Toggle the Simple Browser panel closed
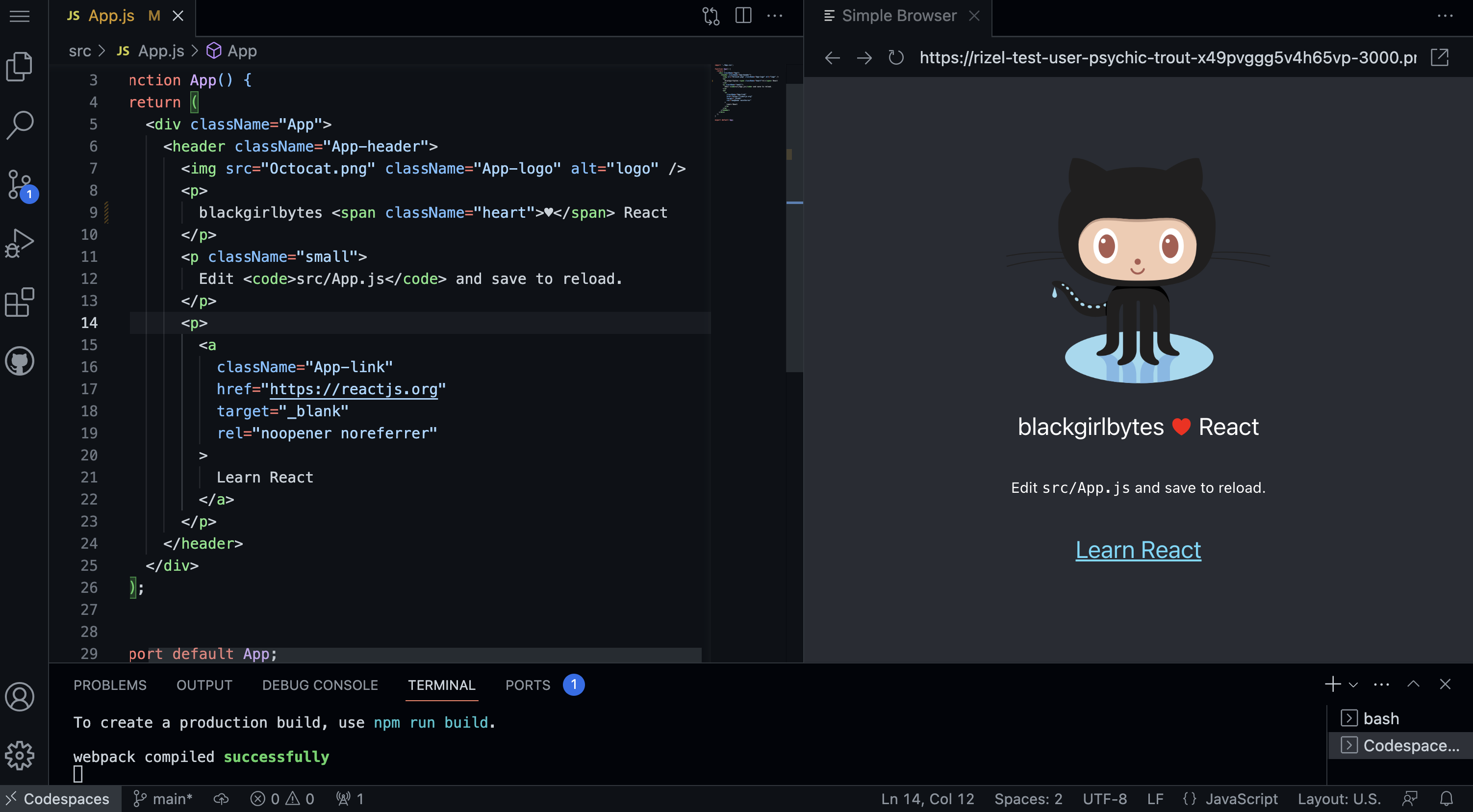The height and width of the screenshot is (812, 1473). (976, 15)
